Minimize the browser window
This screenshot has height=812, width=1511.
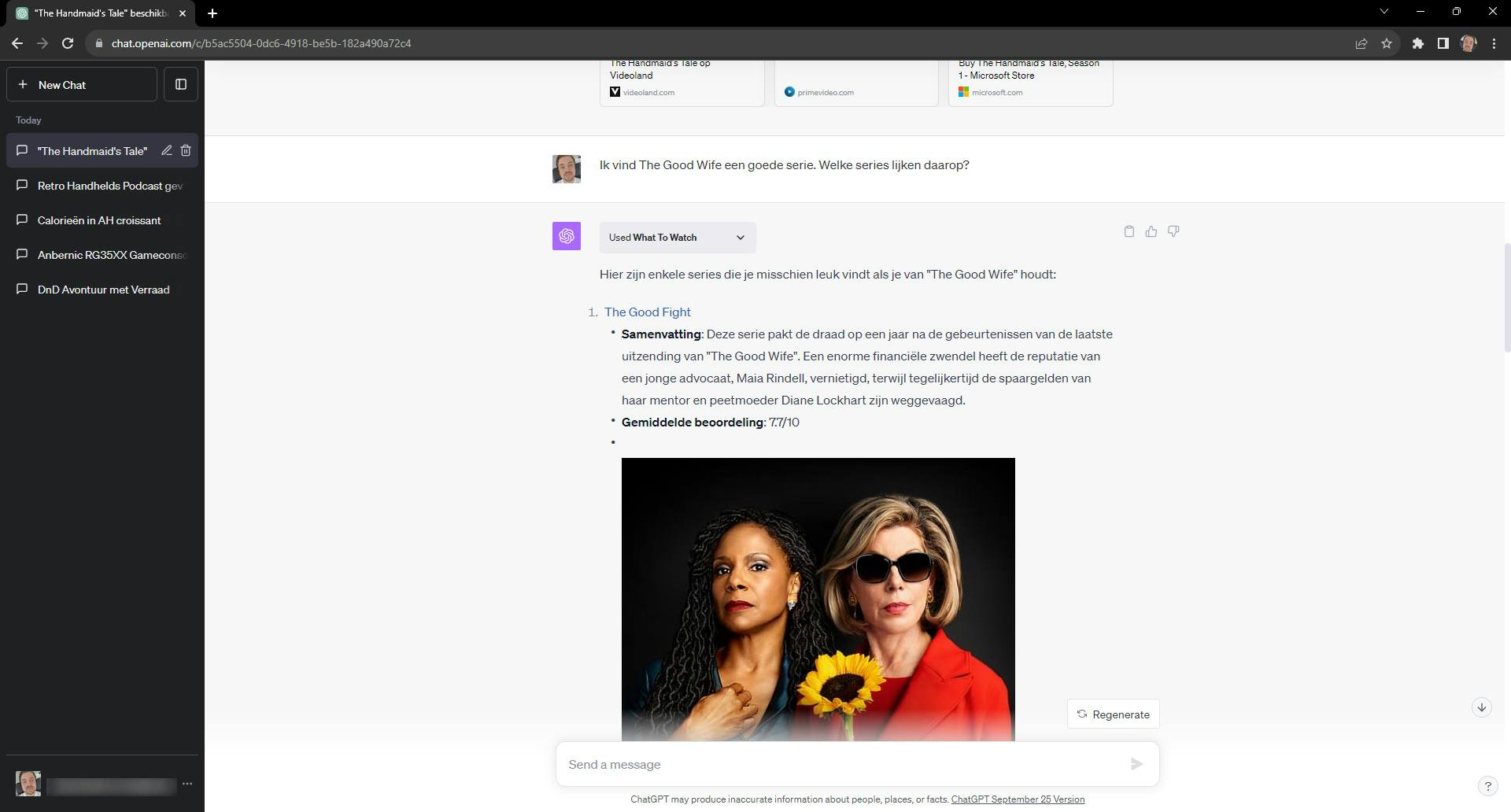pyautogui.click(x=1420, y=12)
